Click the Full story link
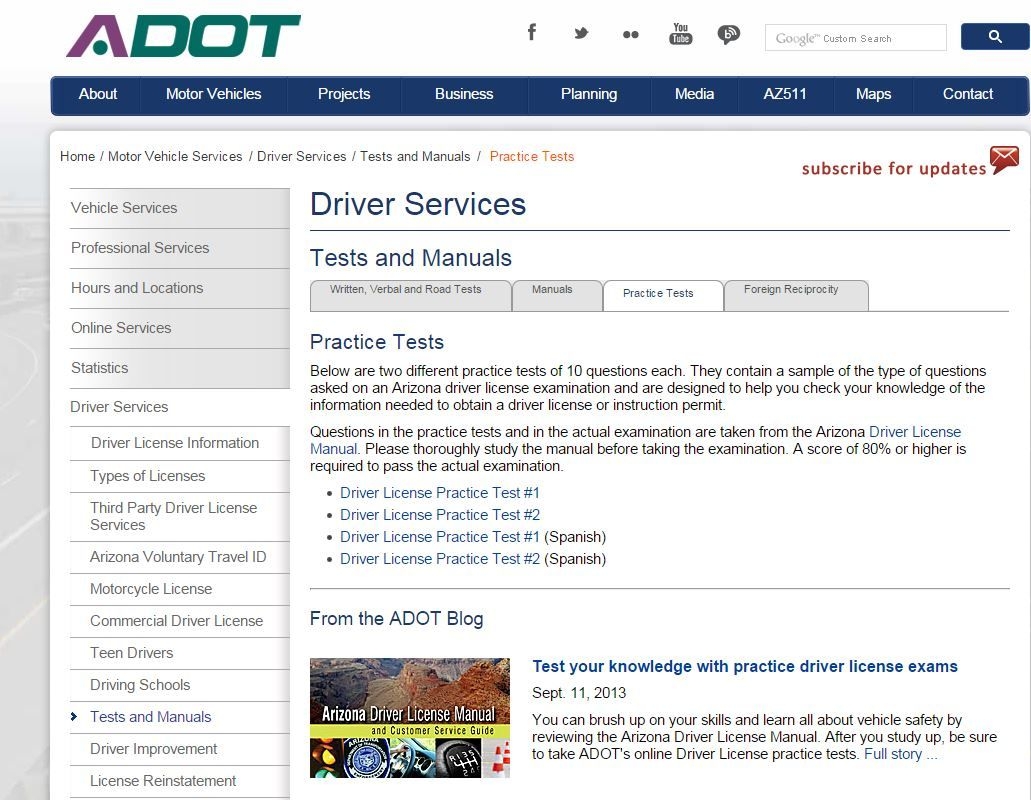This screenshot has height=800, width=1031. [897, 753]
